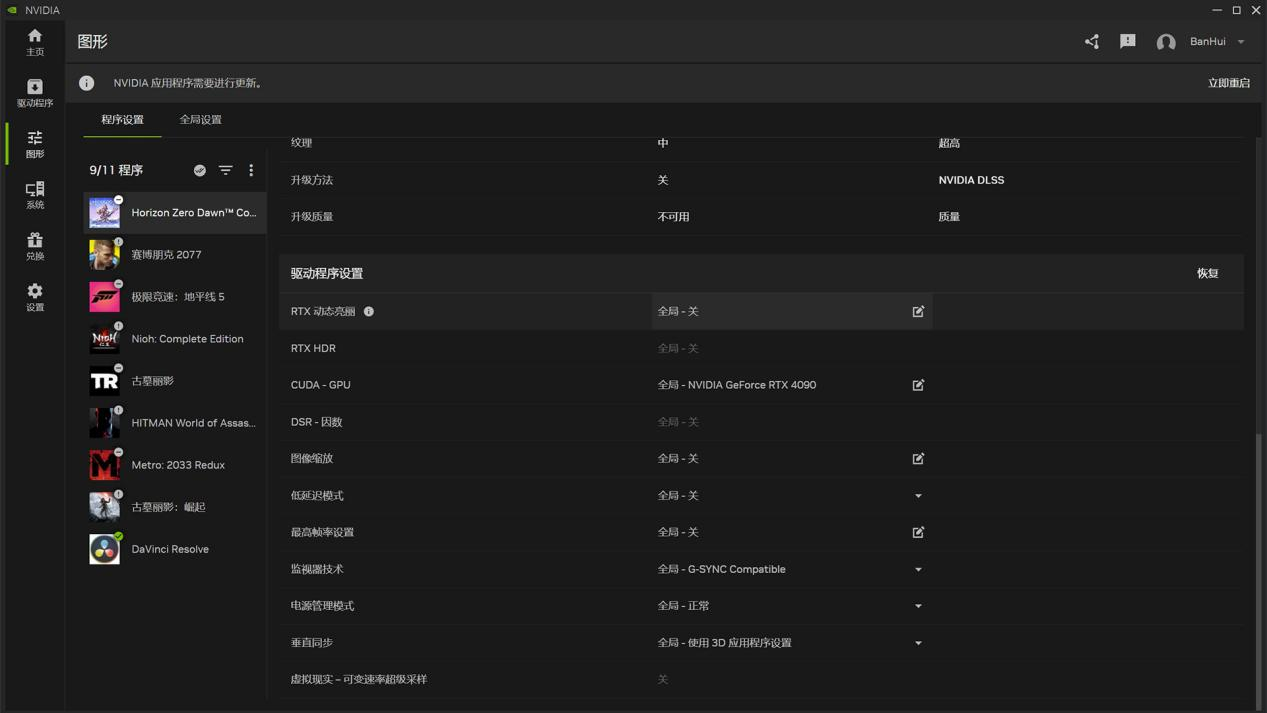Open 设置 settings in sidebar
Screen dimensions: 1267x713
tap(35, 297)
